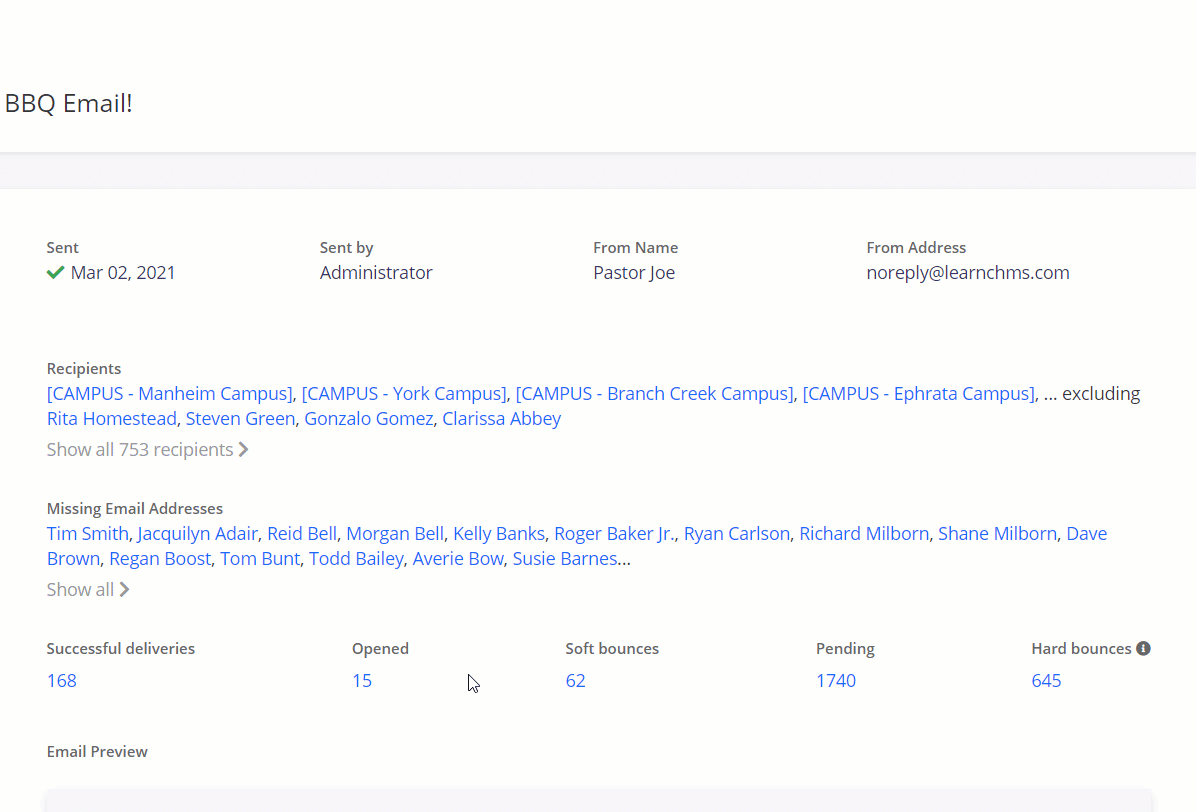
Task: View the 645 hard bounces
Action: (x=1046, y=681)
